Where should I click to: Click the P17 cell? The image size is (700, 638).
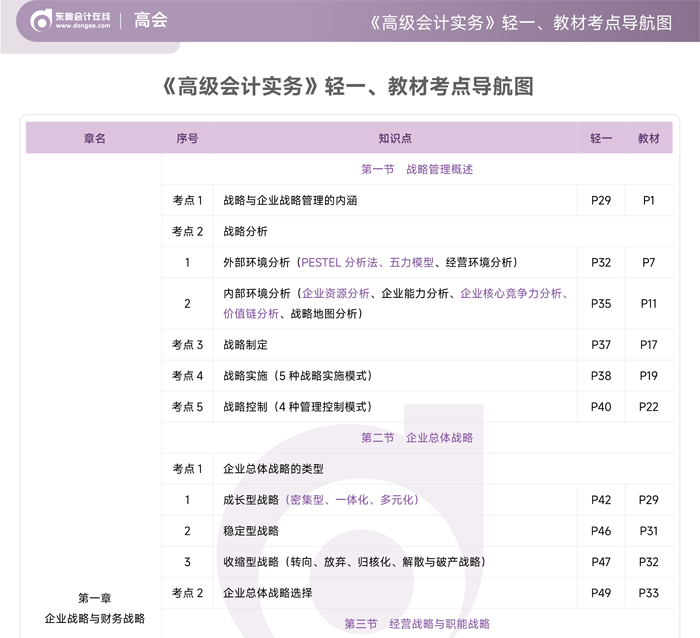tap(649, 345)
